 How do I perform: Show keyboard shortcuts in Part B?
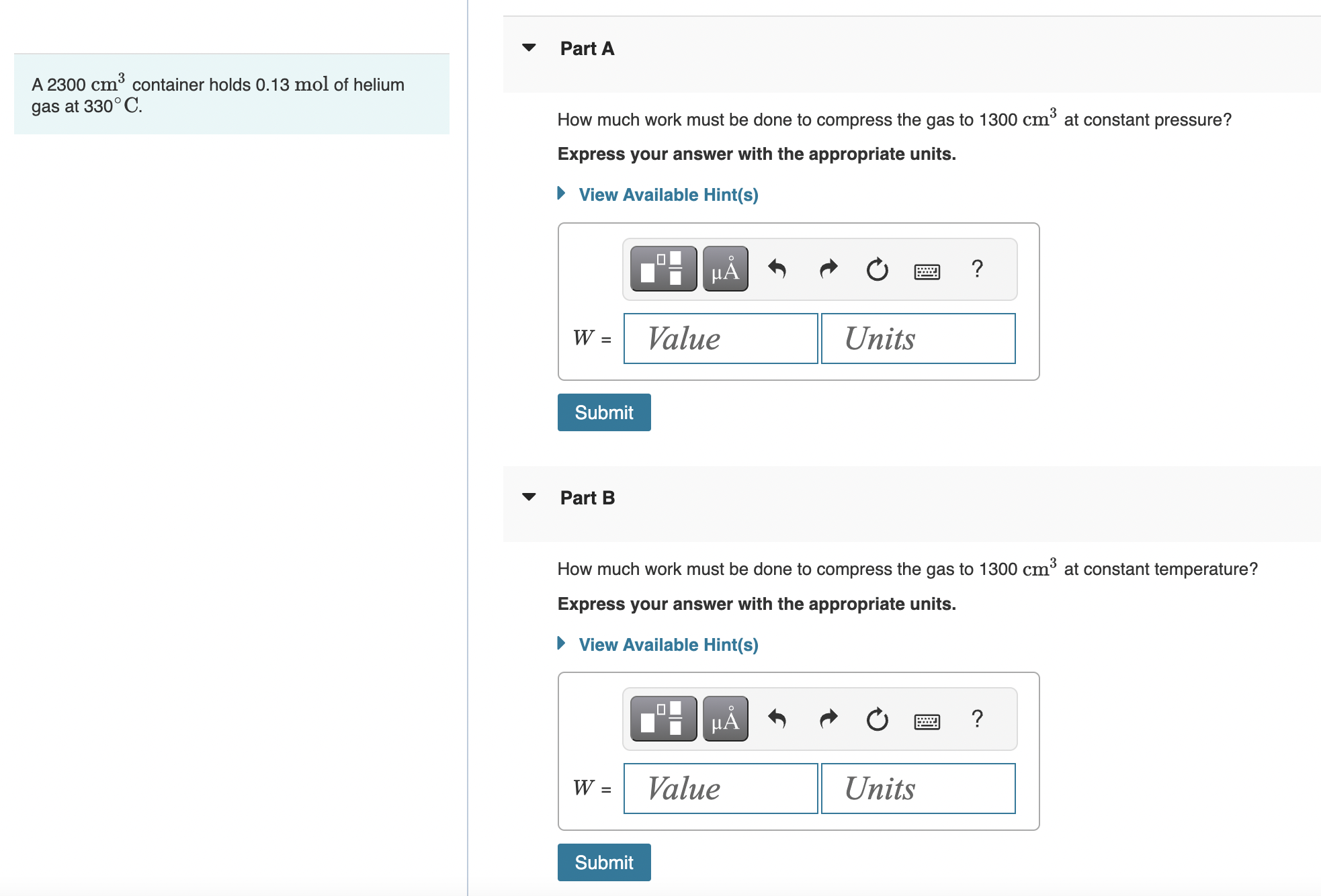pos(927,721)
